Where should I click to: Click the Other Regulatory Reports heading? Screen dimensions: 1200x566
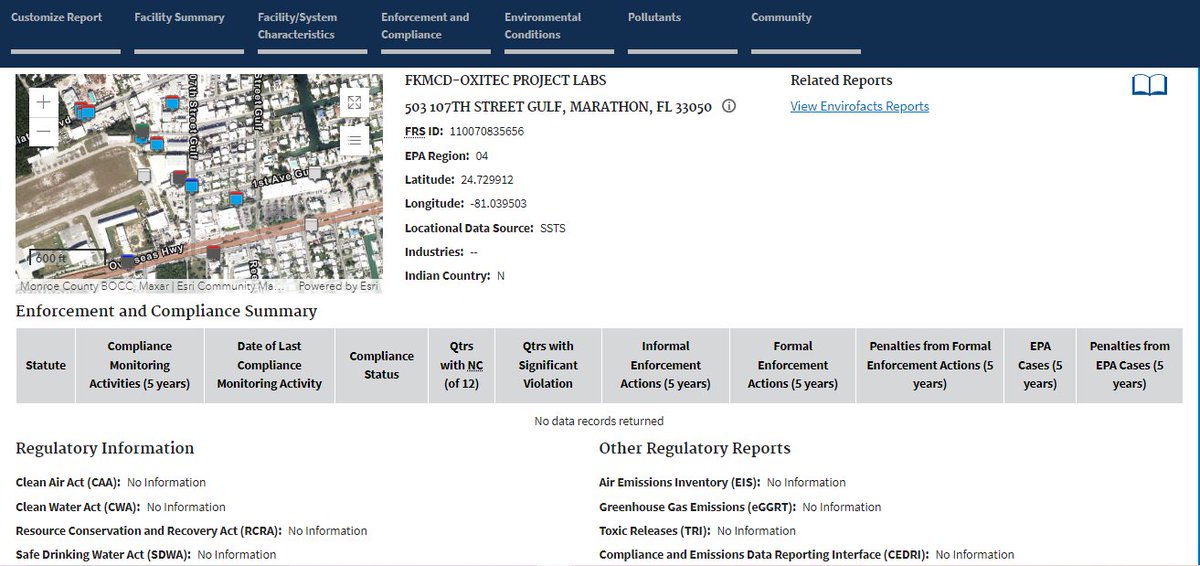point(695,448)
